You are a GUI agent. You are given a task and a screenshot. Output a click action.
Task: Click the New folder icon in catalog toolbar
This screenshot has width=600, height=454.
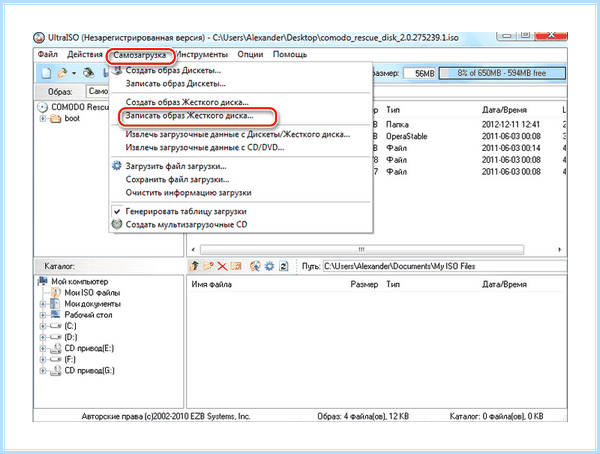click(x=209, y=266)
